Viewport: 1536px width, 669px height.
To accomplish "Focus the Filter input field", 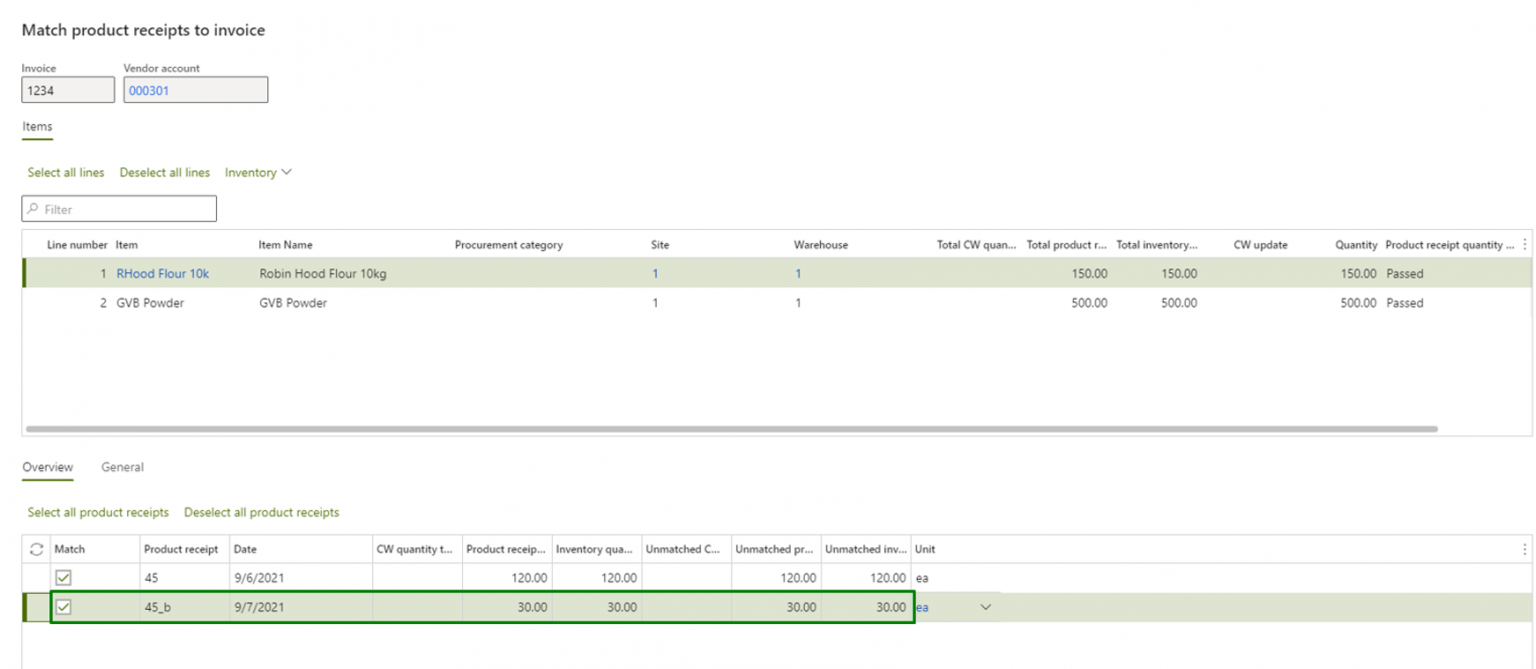I will pos(119,209).
